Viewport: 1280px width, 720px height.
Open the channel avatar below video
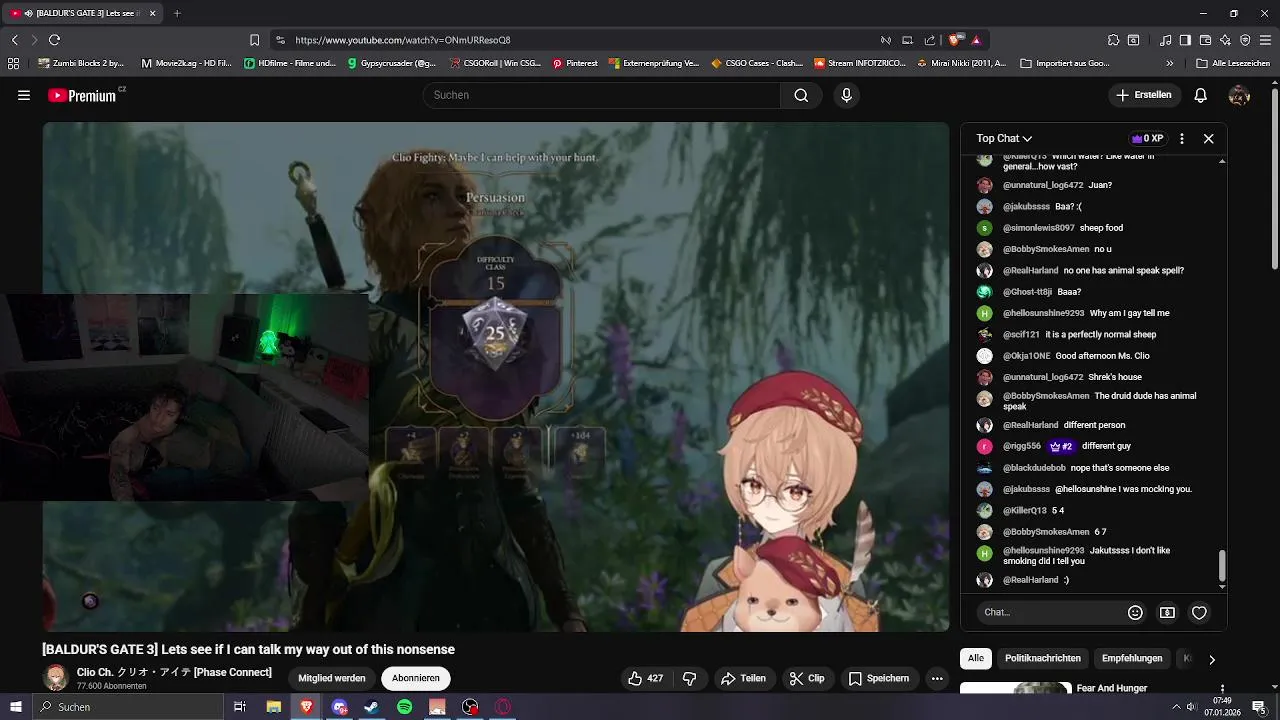[x=55, y=678]
